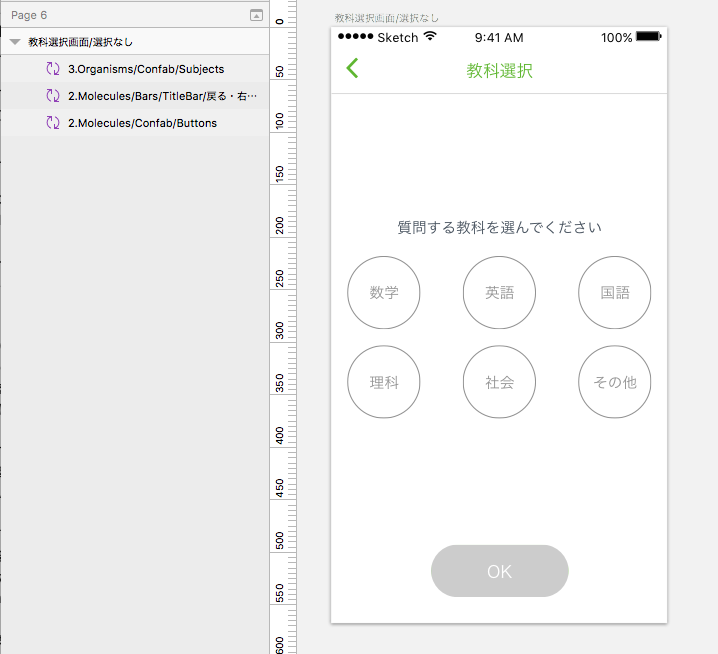Click the 教科選択 title text
718x654 pixels.
click(x=499, y=71)
